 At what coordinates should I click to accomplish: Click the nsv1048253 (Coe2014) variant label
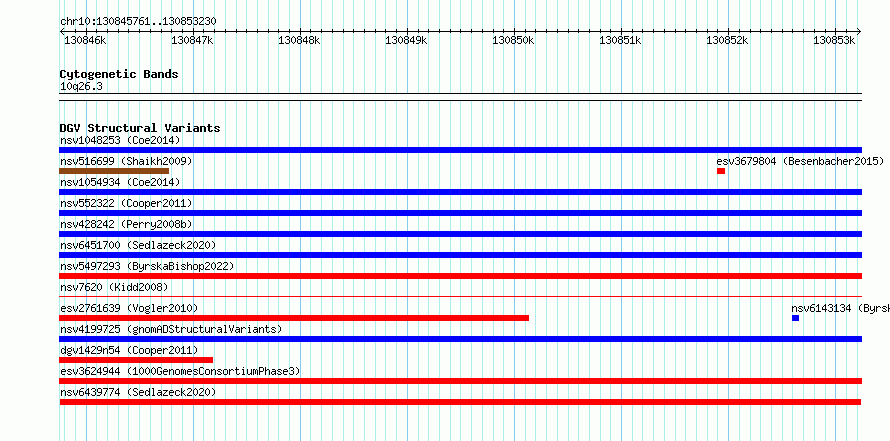pos(120,140)
